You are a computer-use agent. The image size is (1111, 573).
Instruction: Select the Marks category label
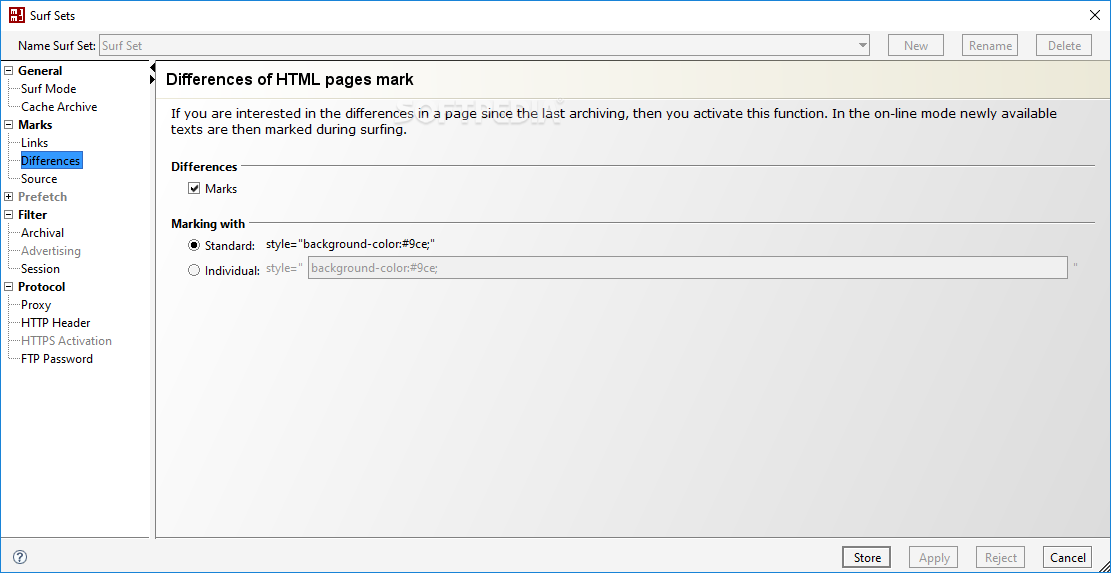click(35, 125)
